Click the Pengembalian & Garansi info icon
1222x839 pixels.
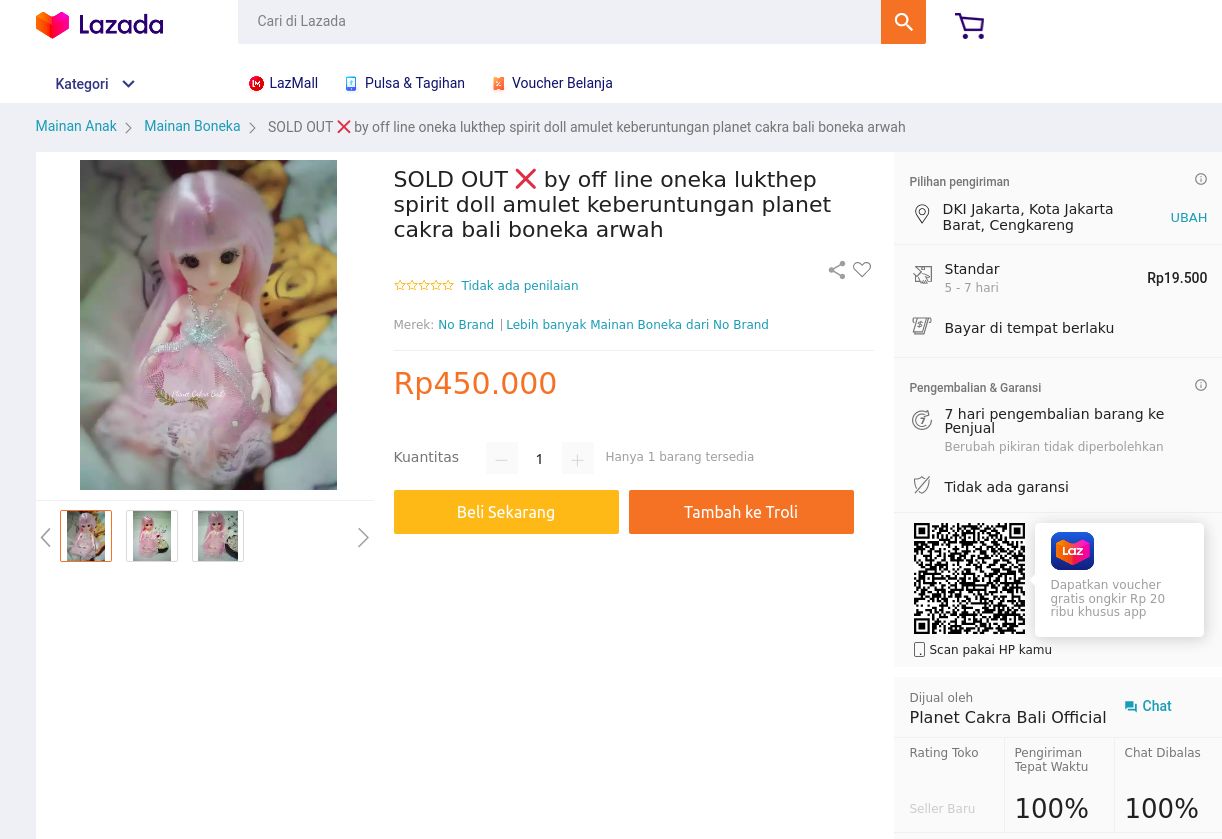point(1200,385)
